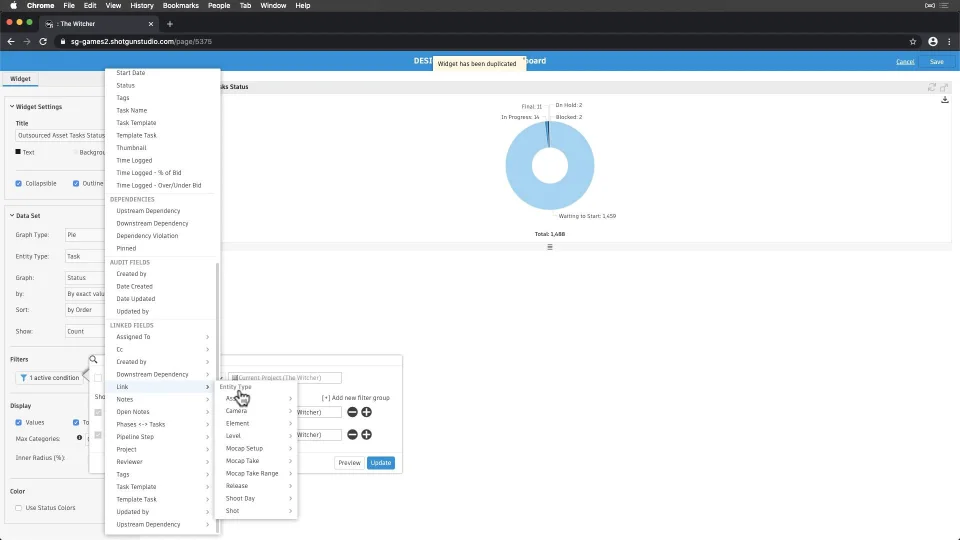
Task: Click the widget drag handle below chart
Action: tap(550, 247)
